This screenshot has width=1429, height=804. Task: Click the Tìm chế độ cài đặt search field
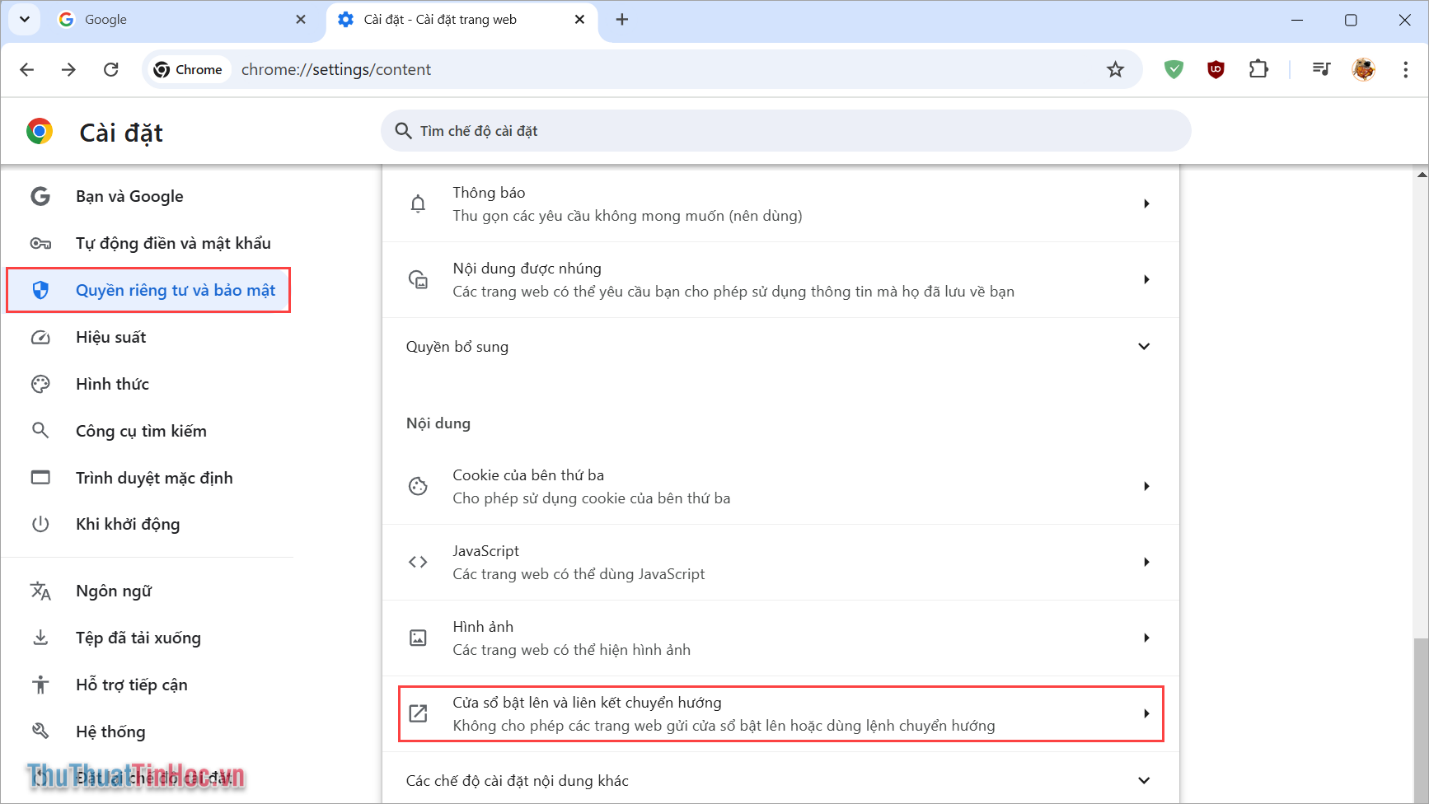tap(785, 131)
